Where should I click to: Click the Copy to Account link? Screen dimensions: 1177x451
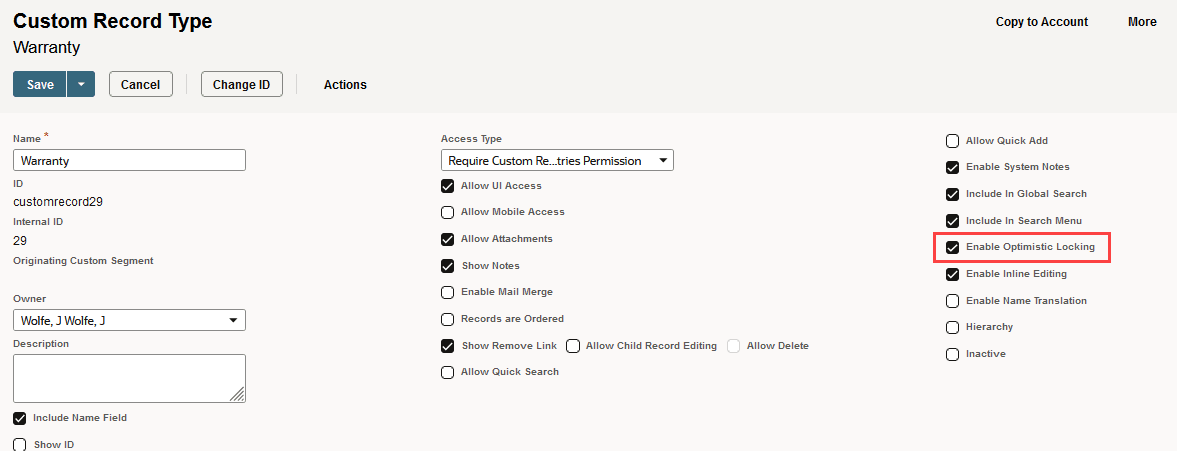[x=1041, y=22]
